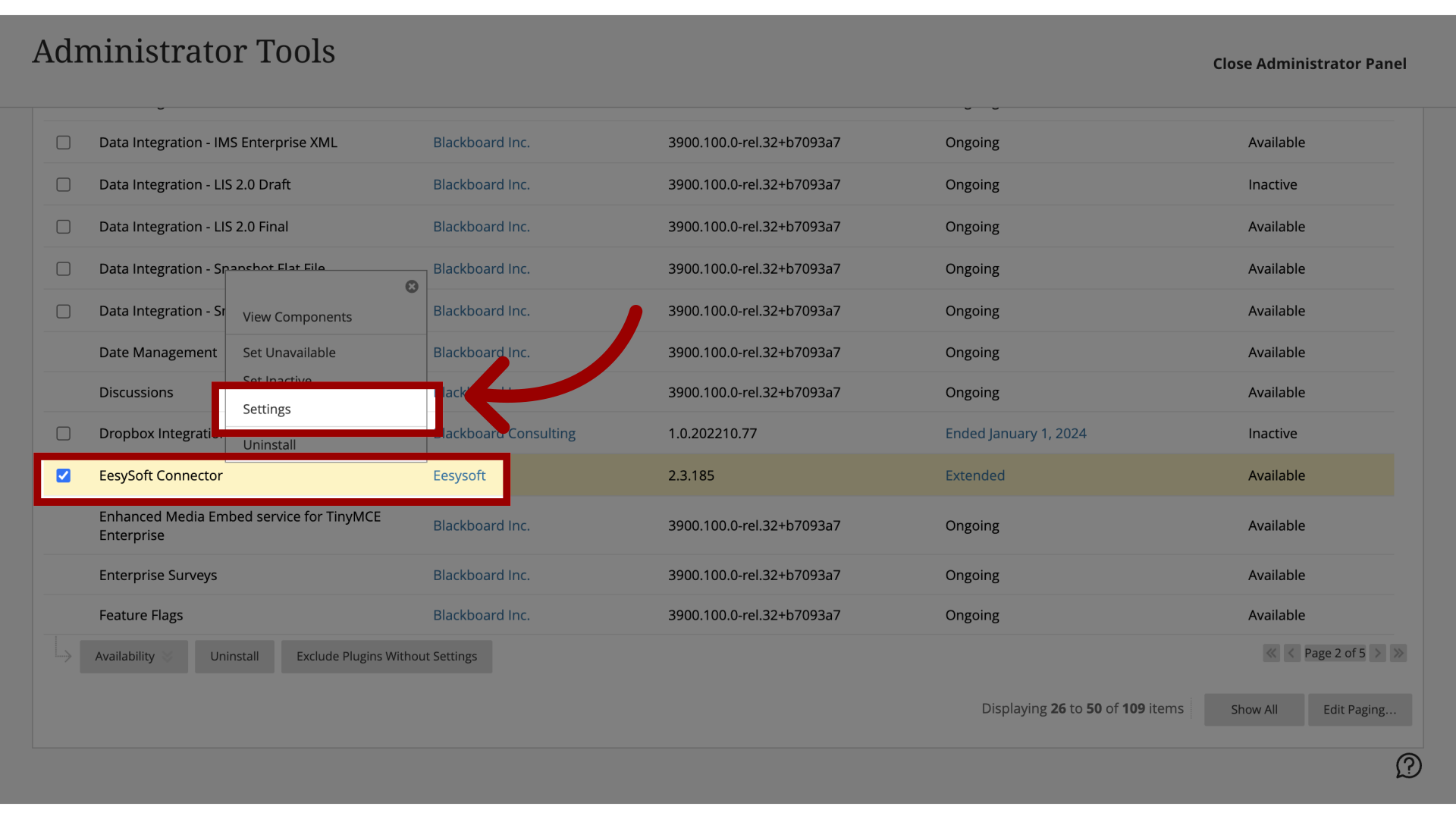Open Settings from the context menu
The width and height of the screenshot is (1456, 819).
point(326,409)
